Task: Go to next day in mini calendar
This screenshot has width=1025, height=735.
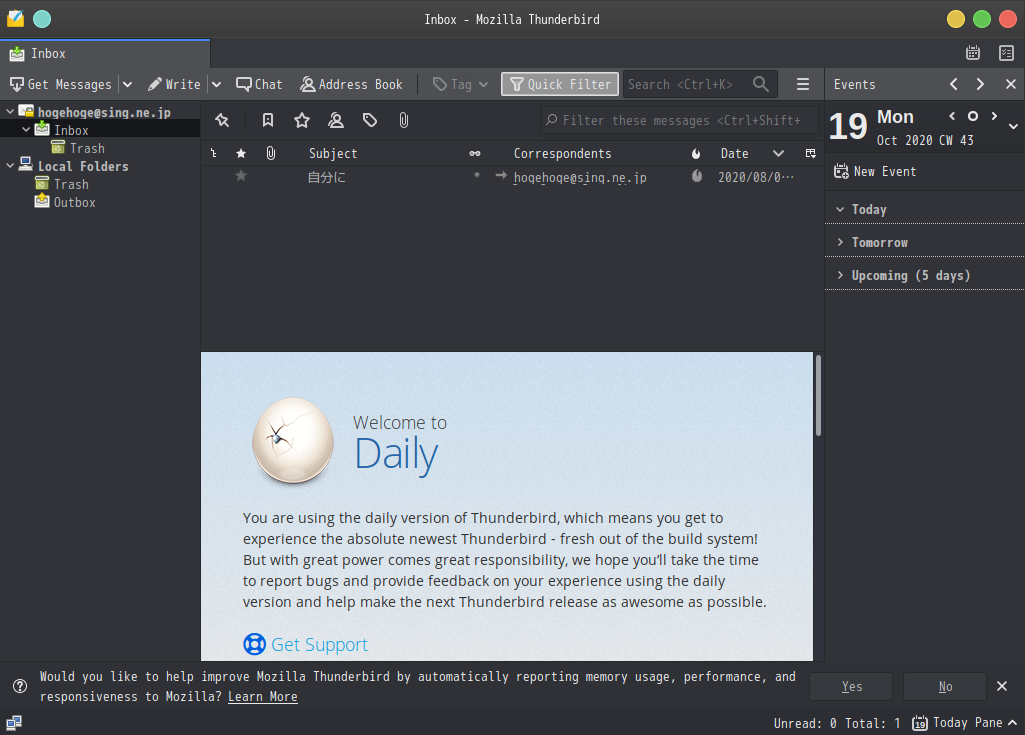Action: pos(994,116)
